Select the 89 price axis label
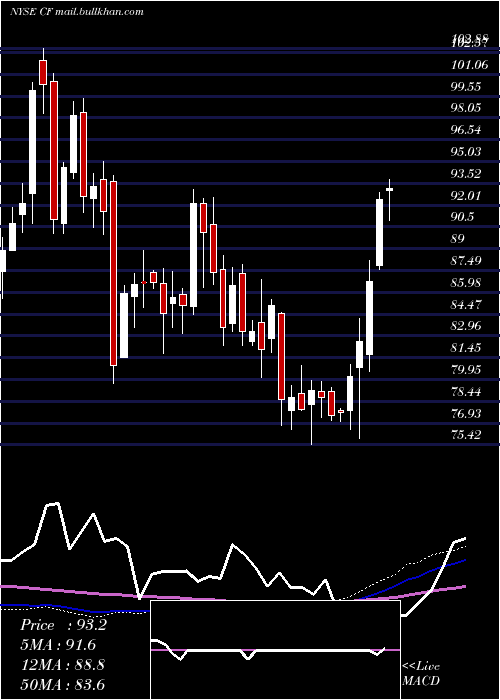Viewport: 500px width, 700px height. [x=458, y=239]
